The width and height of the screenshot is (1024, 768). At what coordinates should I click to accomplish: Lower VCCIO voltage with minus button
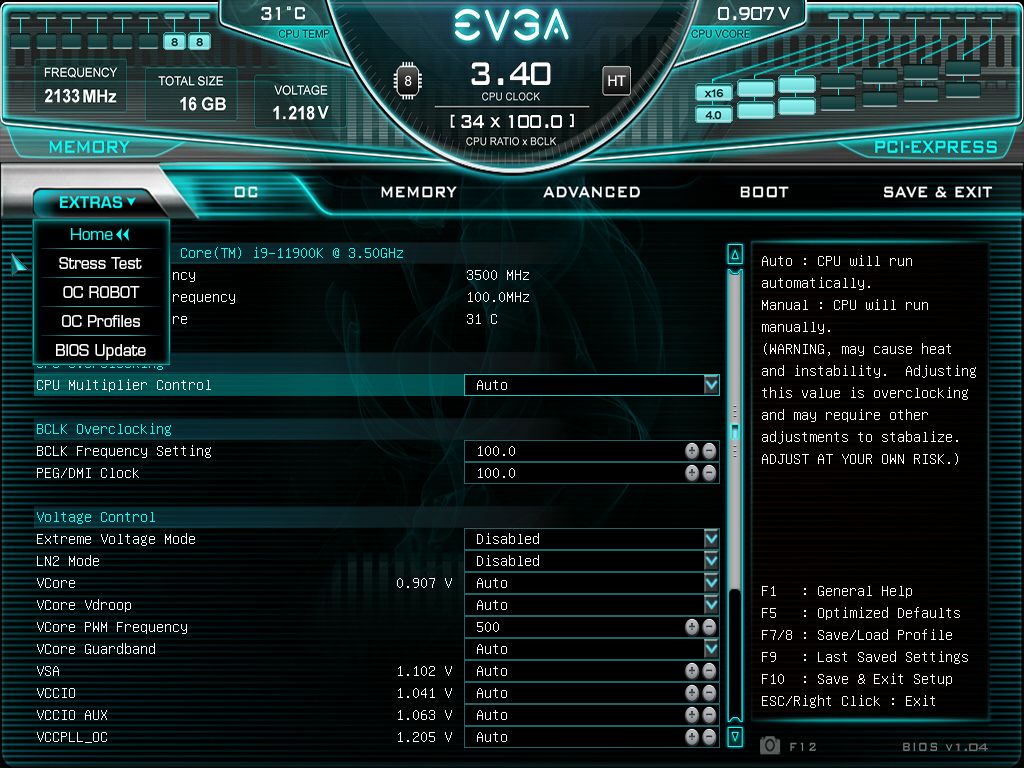[709, 693]
